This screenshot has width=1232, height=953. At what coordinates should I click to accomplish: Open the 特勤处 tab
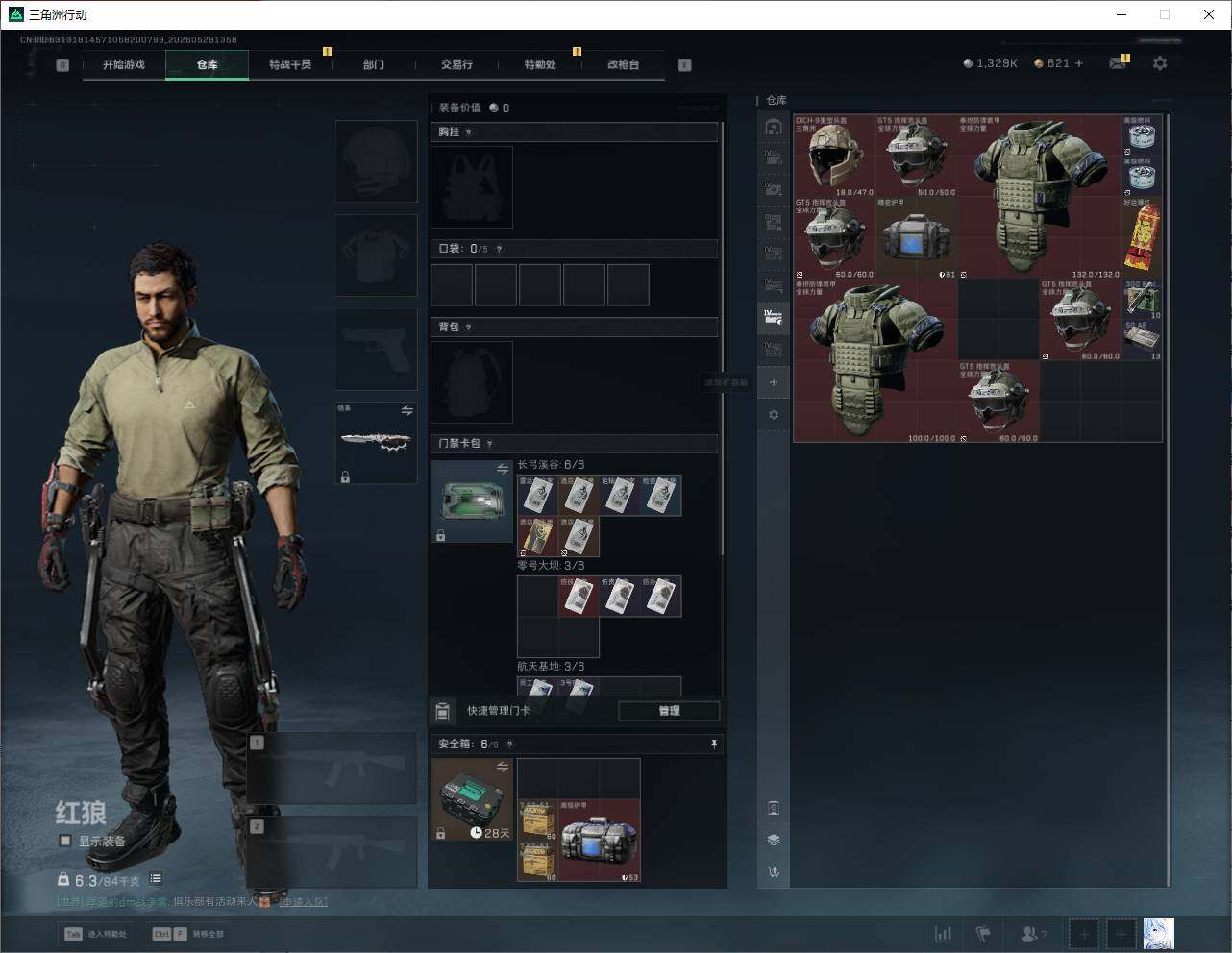[540, 64]
